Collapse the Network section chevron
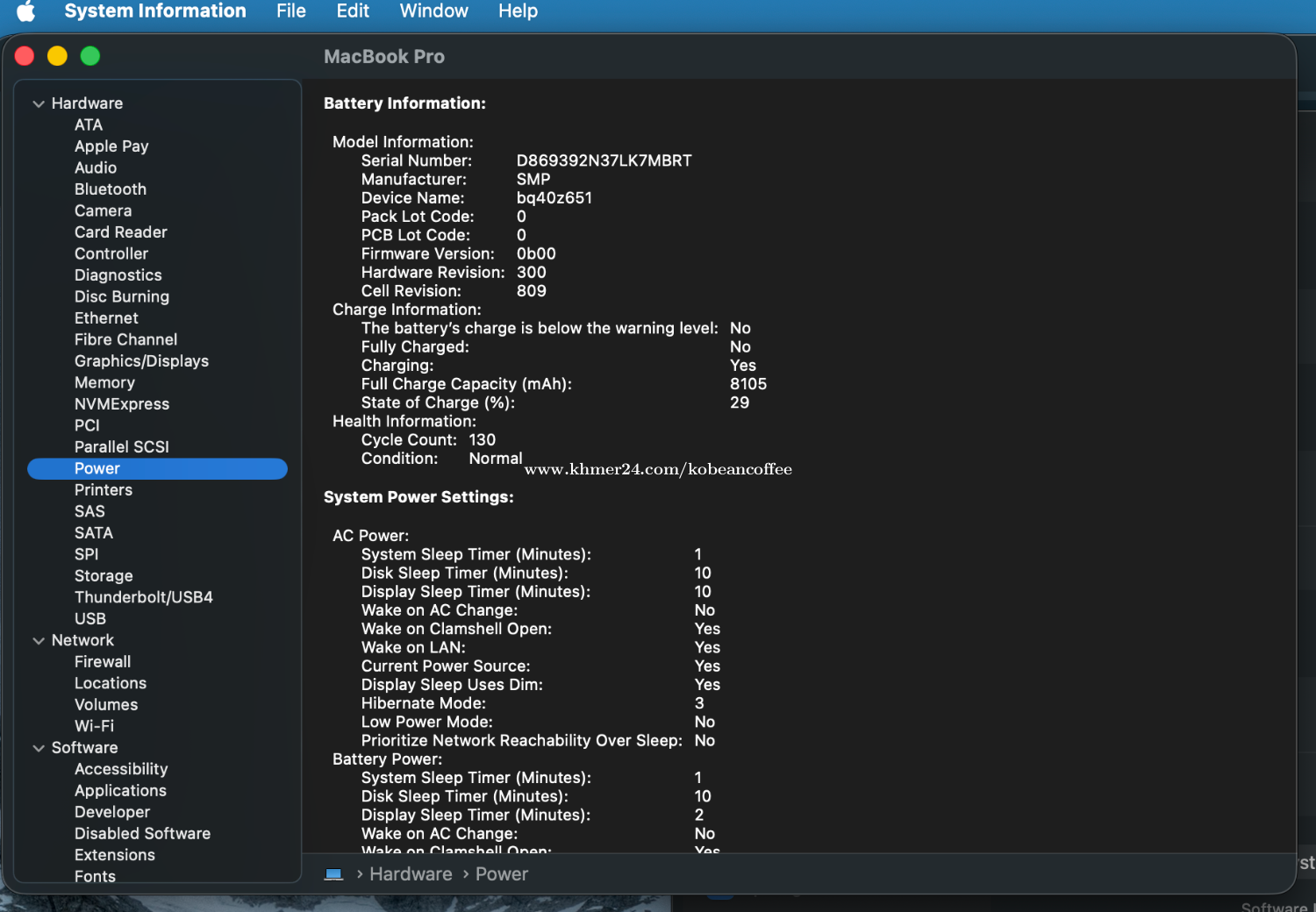The image size is (1316, 912). click(x=39, y=641)
